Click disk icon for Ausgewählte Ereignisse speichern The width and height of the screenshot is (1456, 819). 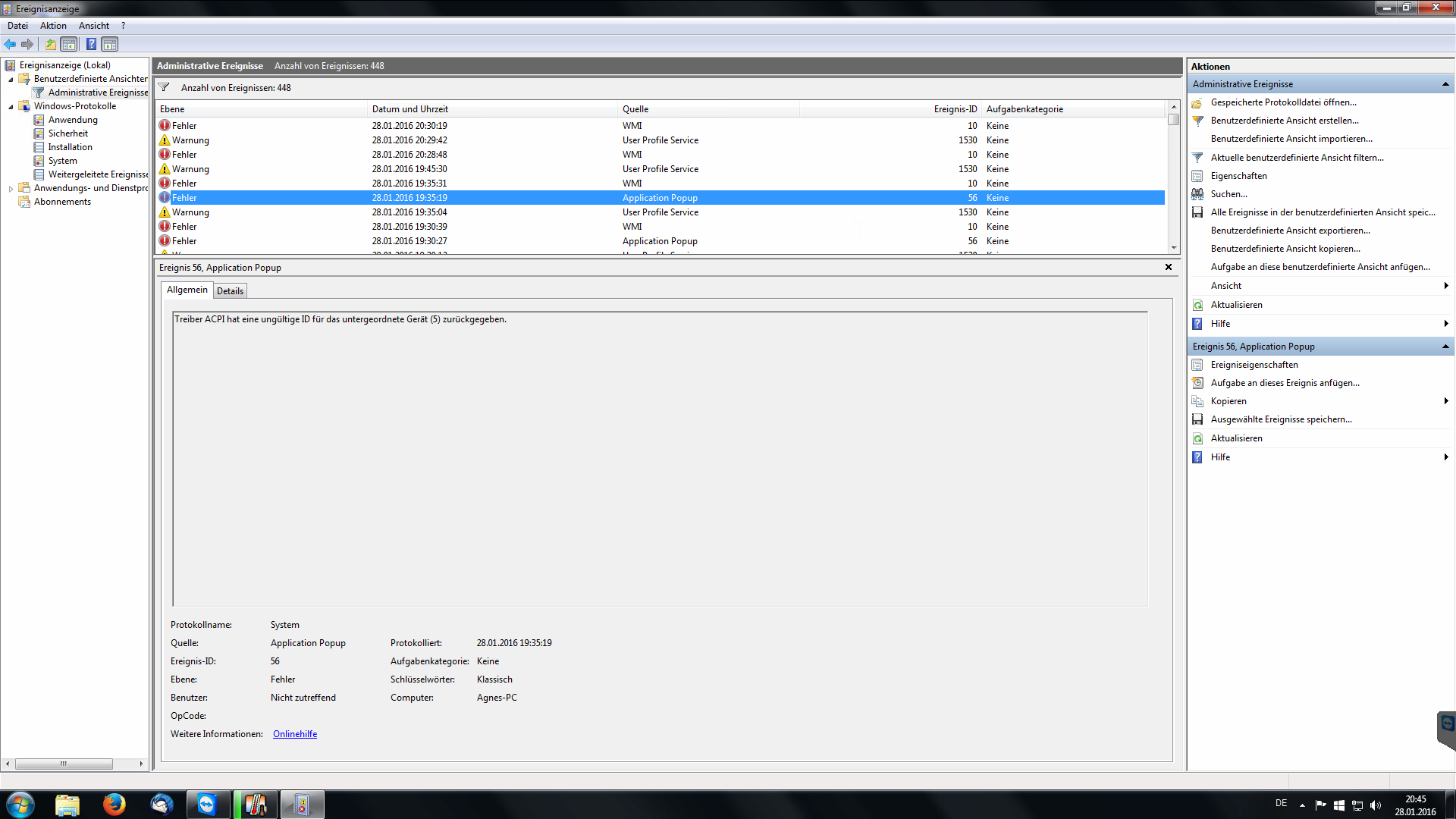pos(1197,419)
